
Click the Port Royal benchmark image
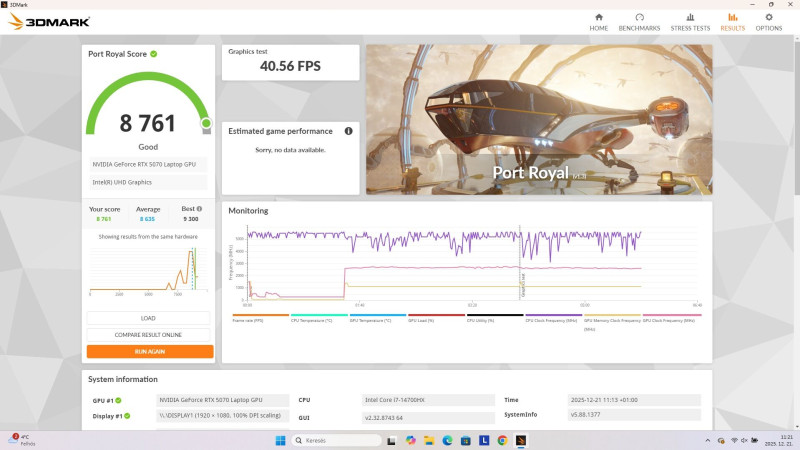(539, 119)
